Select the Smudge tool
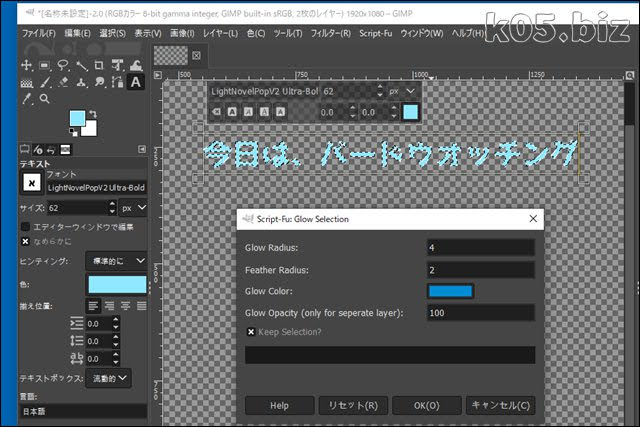This screenshot has width=640, height=427. 99,83
